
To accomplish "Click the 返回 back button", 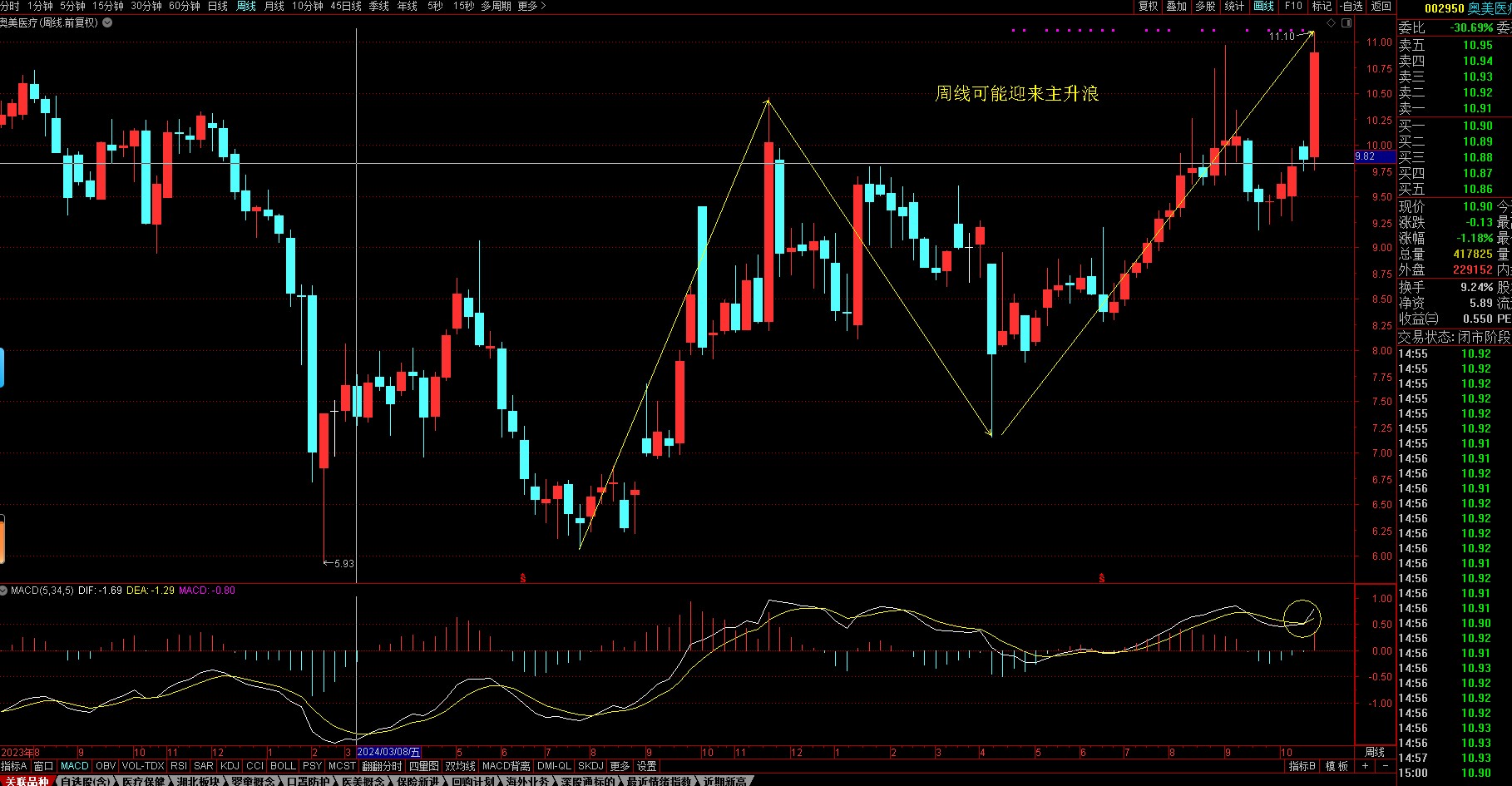I will coord(1381,6).
